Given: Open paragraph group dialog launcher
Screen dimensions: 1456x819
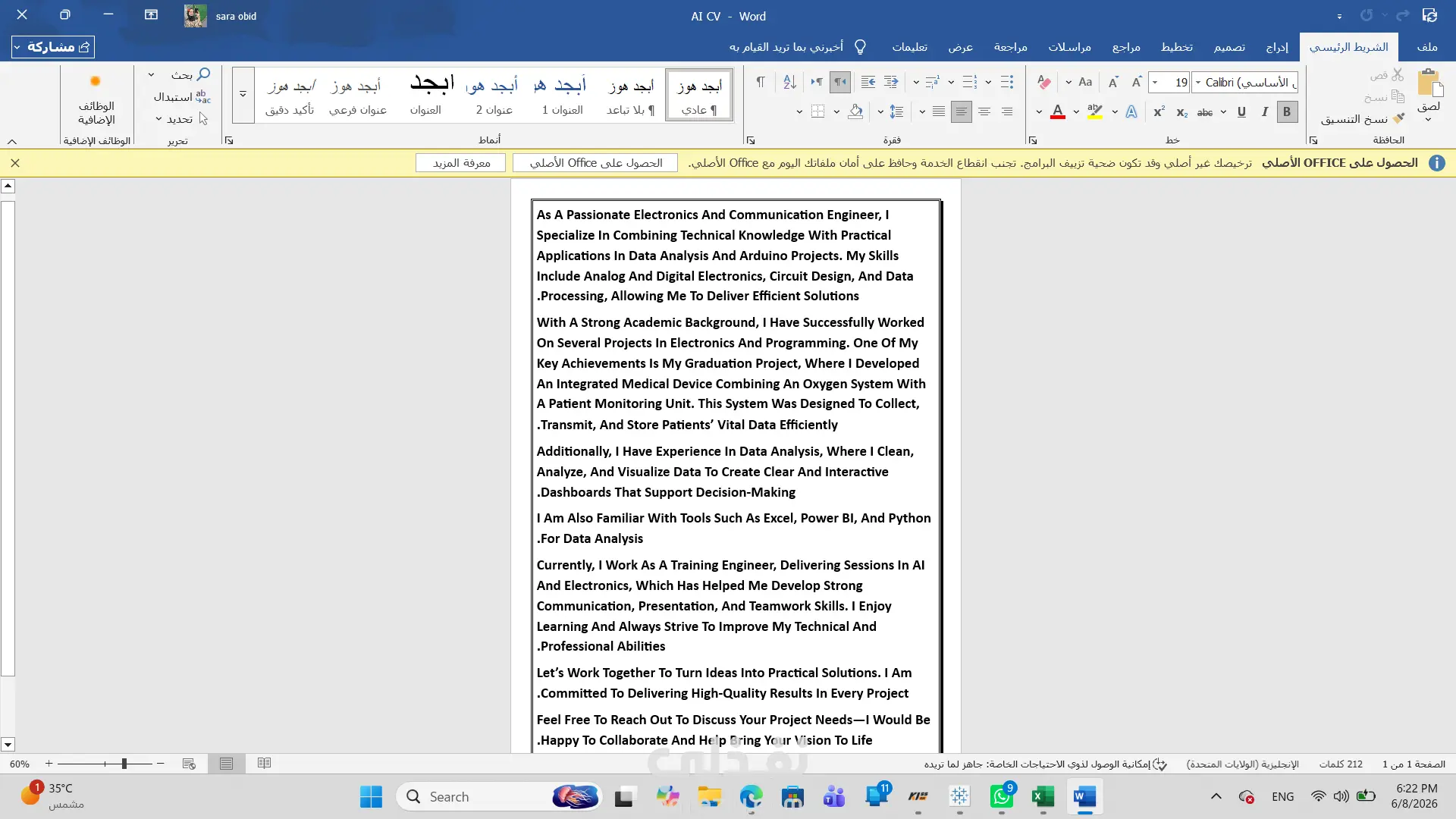Looking at the screenshot, I should 751,140.
